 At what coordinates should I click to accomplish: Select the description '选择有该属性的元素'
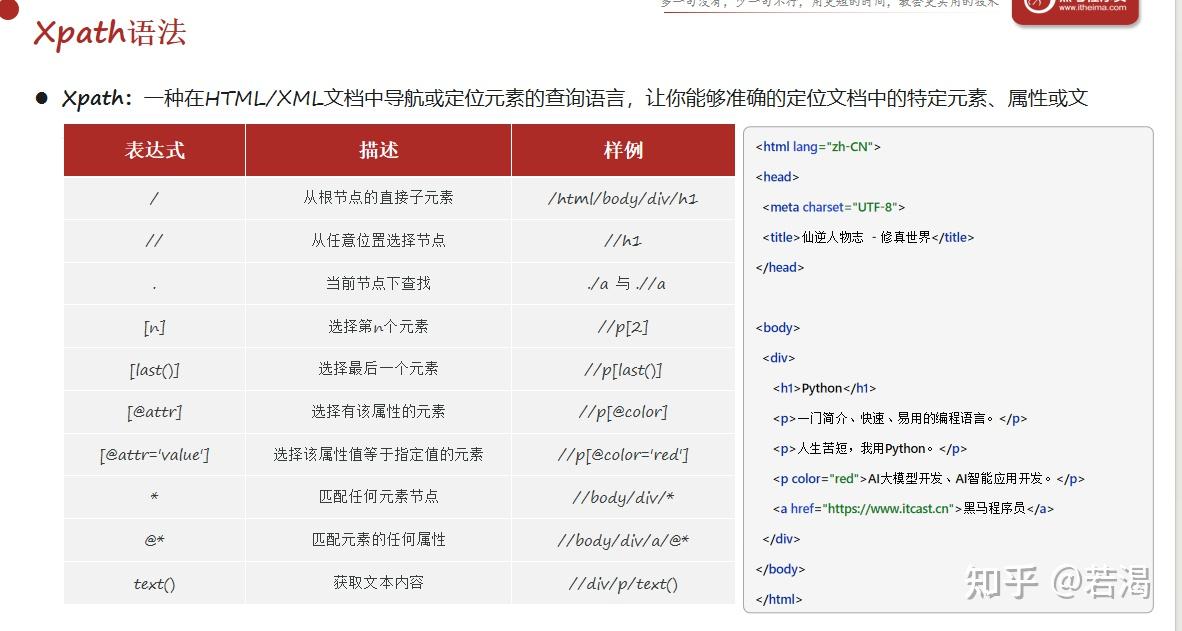(x=378, y=412)
